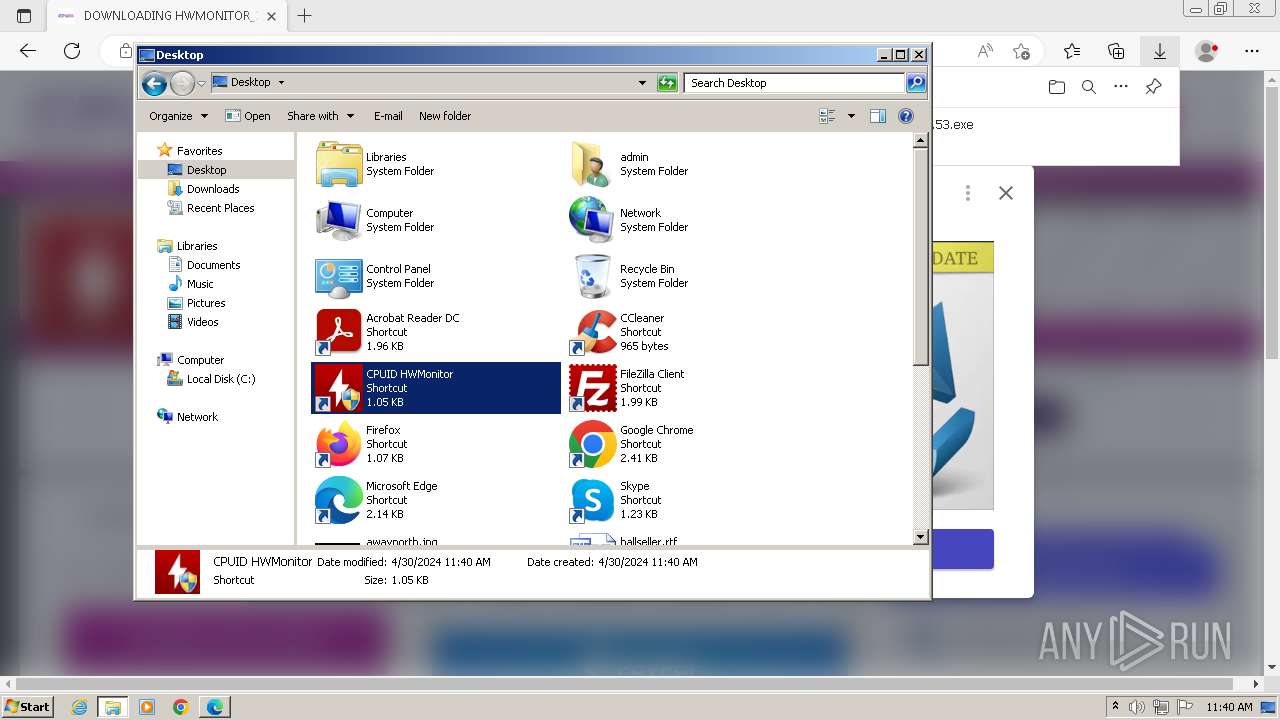Click New folder in toolbar
Viewport: 1280px width, 720px height.
(445, 116)
